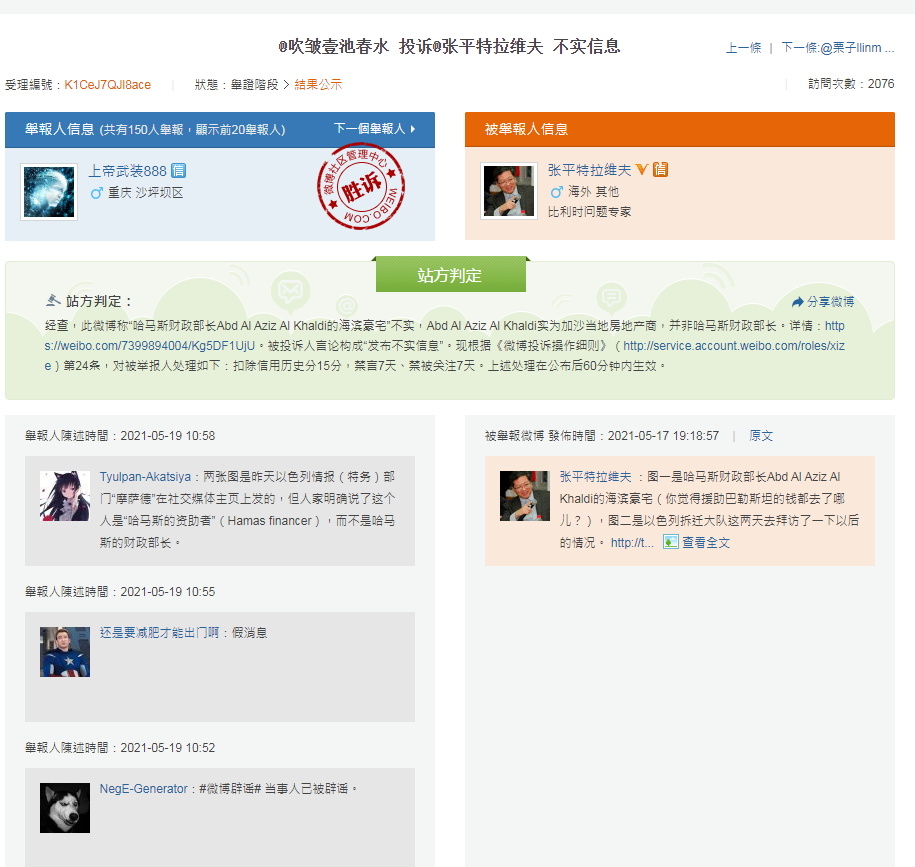Open reporter avatar of 上帝武装888
The image size is (915, 867).
pyautogui.click(x=49, y=192)
